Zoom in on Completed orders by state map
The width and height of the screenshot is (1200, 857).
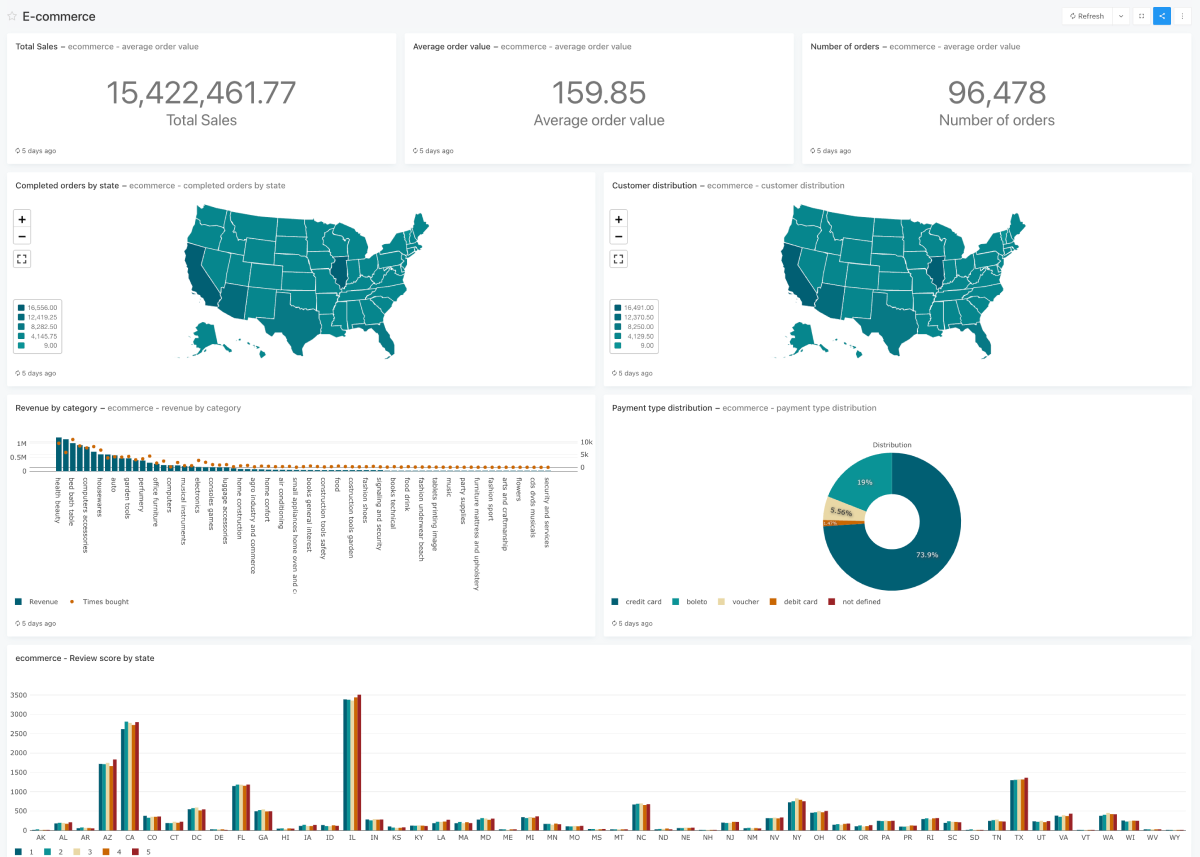point(22,218)
